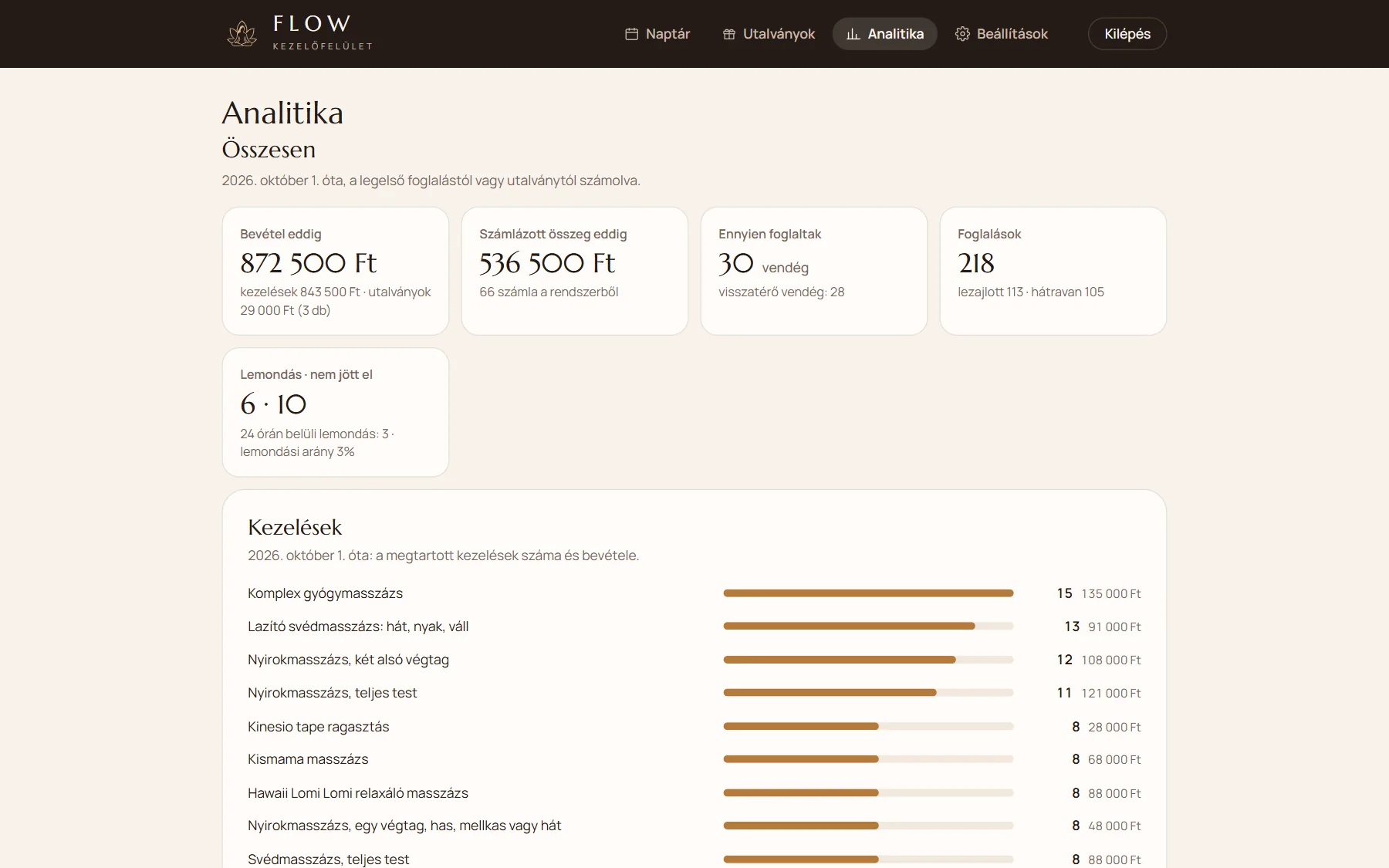Click the Lemondás · nem jött el card
The height and width of the screenshot is (868, 1389).
point(336,412)
